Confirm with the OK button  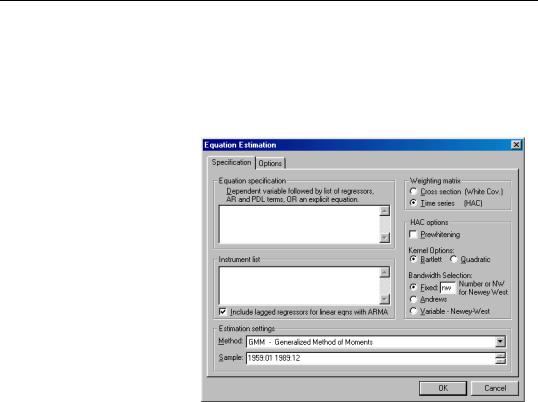point(443,388)
